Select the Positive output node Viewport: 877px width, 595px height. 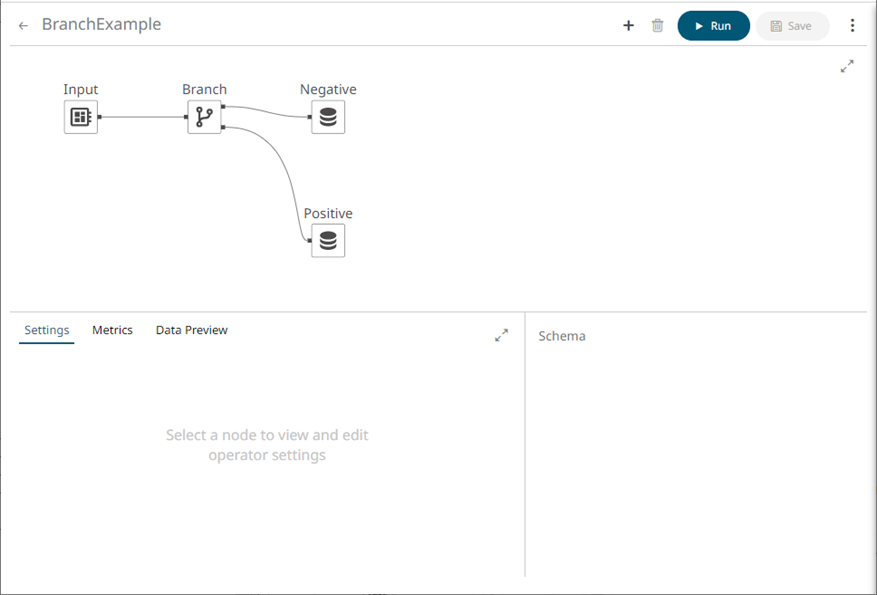coord(328,241)
